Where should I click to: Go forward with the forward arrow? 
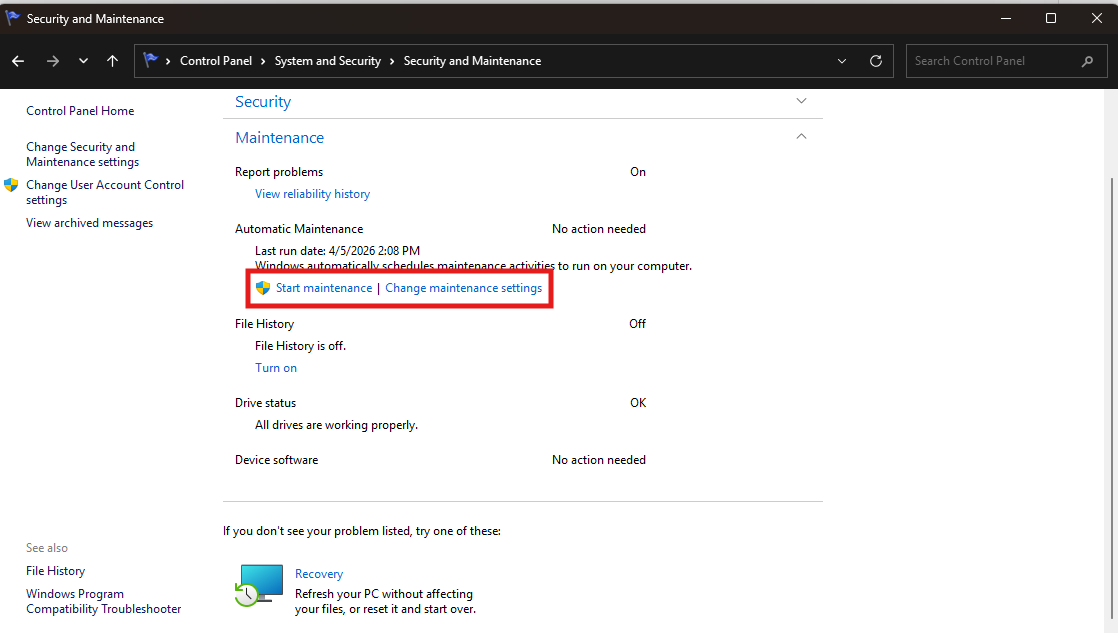pos(53,61)
